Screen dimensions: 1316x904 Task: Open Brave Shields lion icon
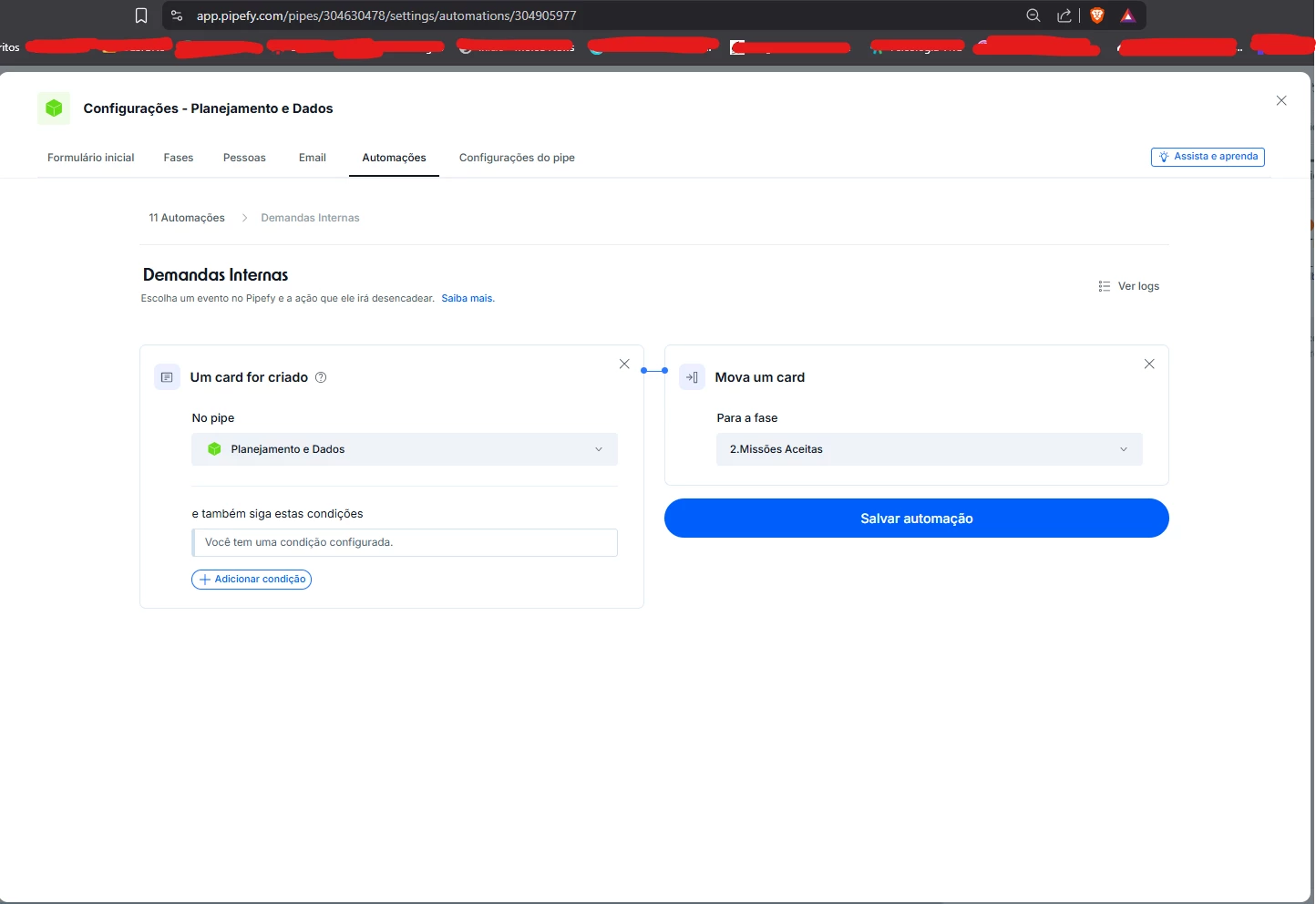coord(1097,15)
